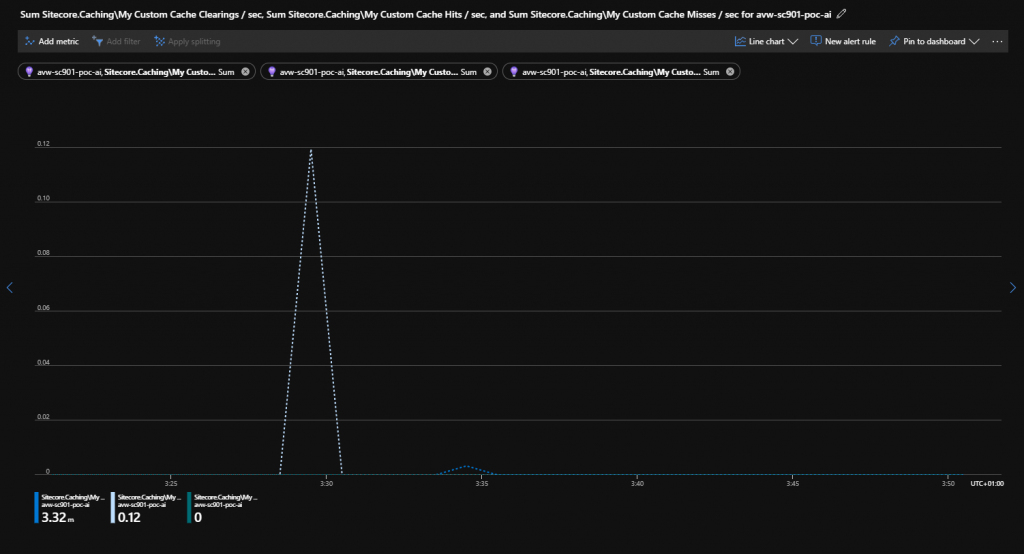Image resolution: width=1024 pixels, height=554 pixels.
Task: Toggle the 0.12 legend series
Action: (x=148, y=507)
